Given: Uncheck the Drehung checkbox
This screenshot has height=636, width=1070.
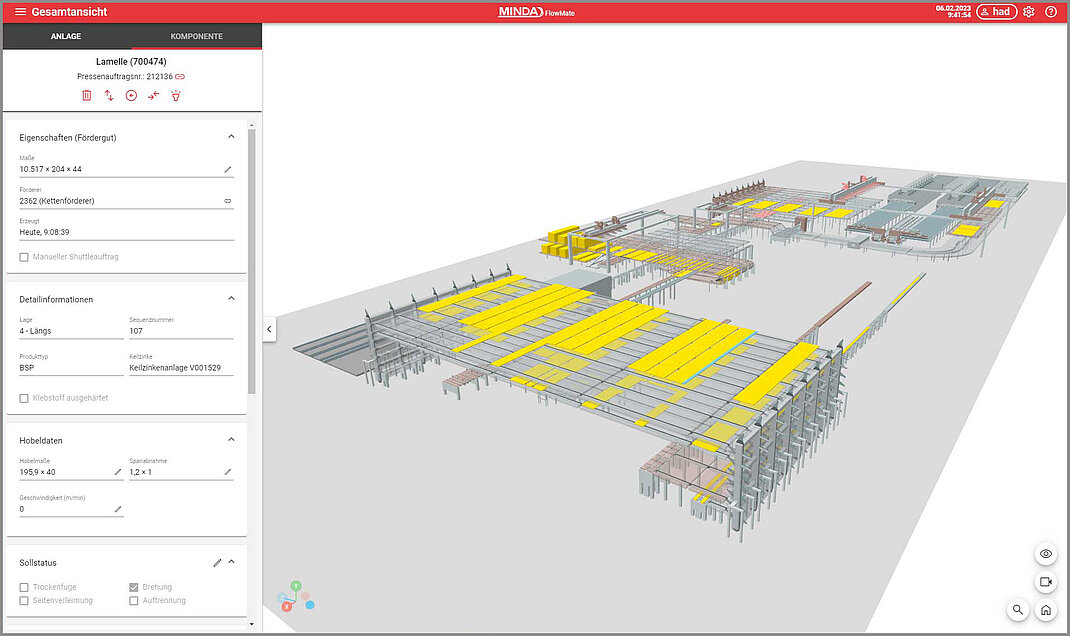Looking at the screenshot, I should pyautogui.click(x=133, y=587).
